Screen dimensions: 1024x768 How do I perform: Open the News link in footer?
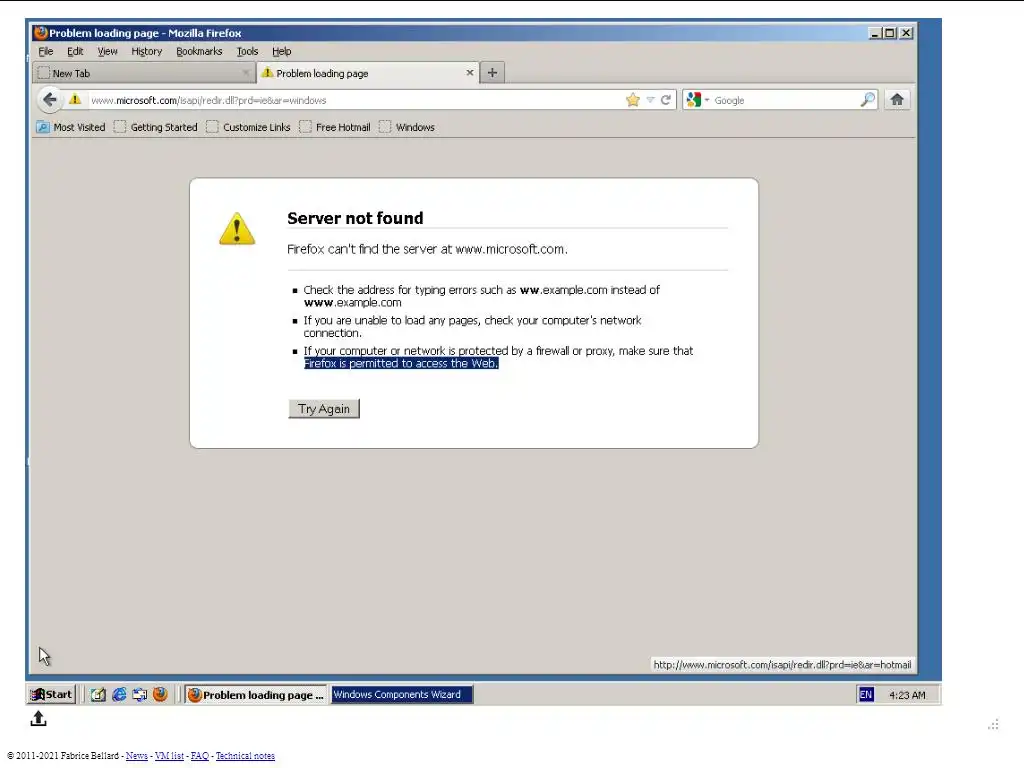(136, 756)
